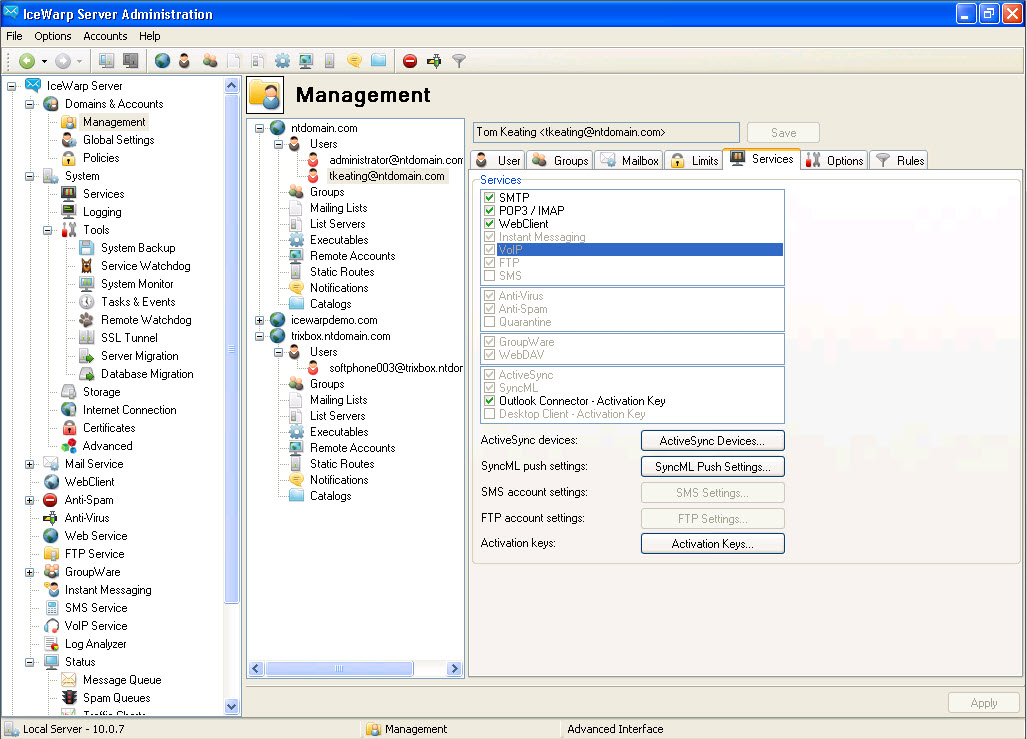Switch to the Limits tab

pos(694,160)
